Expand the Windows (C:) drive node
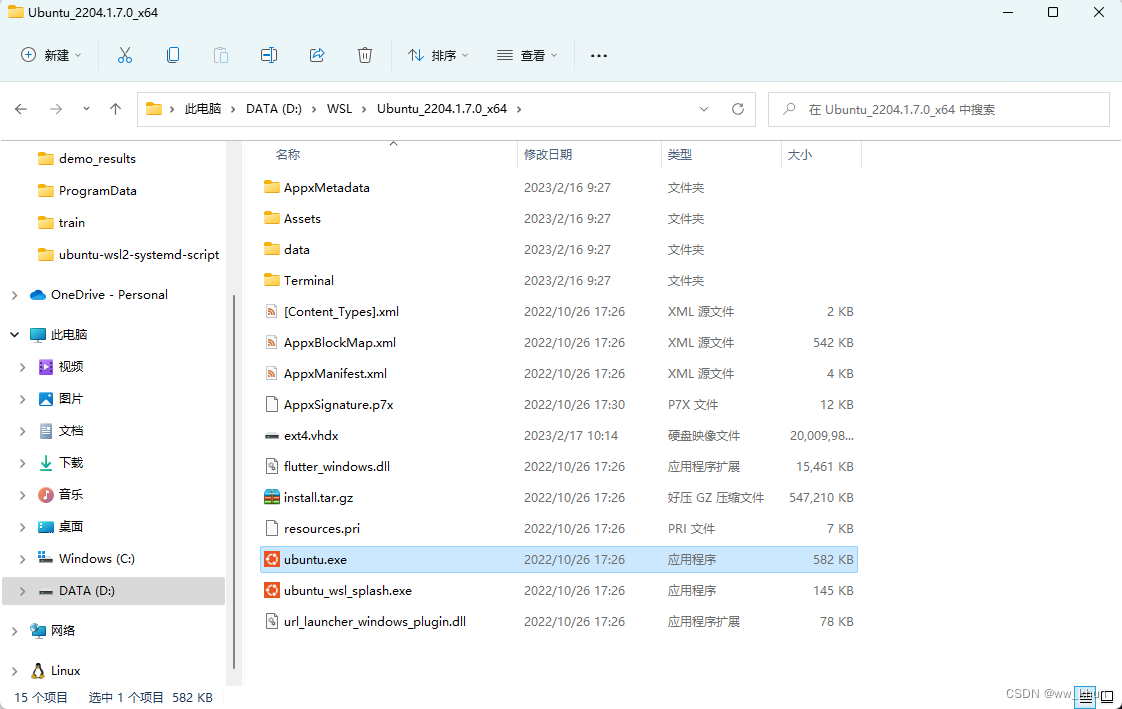The image size is (1122, 709). 22,559
